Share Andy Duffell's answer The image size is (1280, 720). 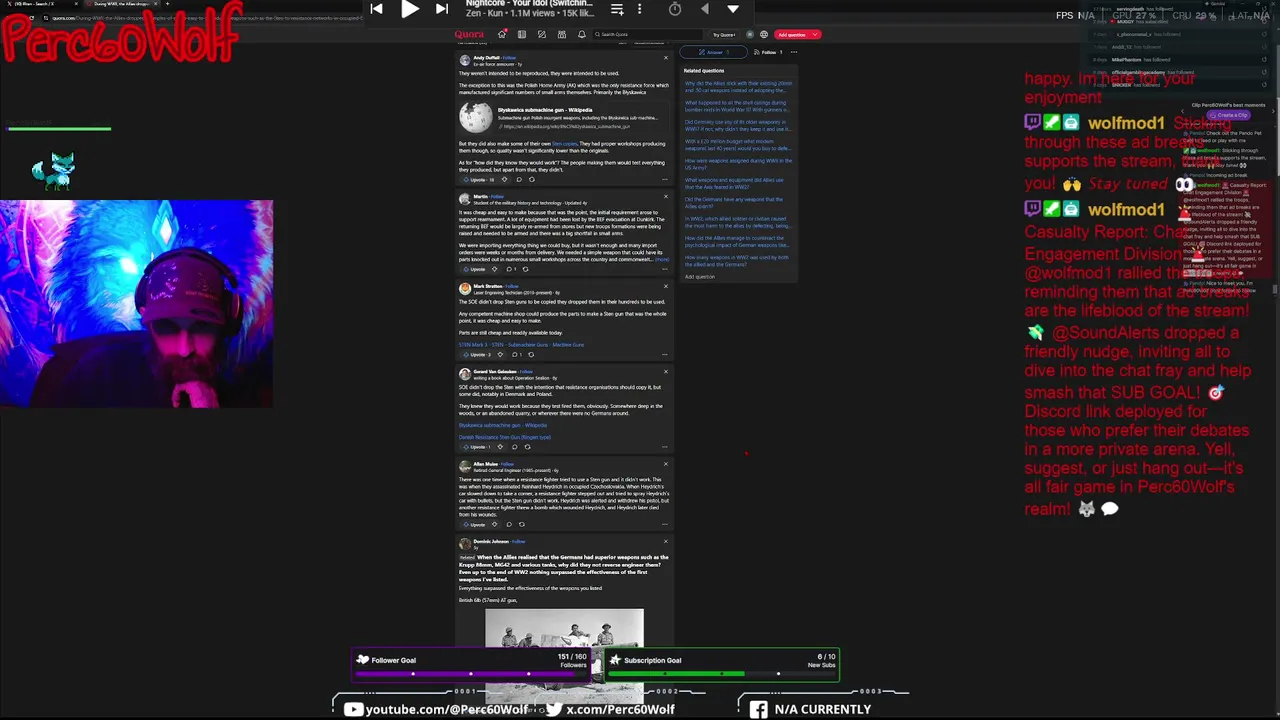coord(531,179)
